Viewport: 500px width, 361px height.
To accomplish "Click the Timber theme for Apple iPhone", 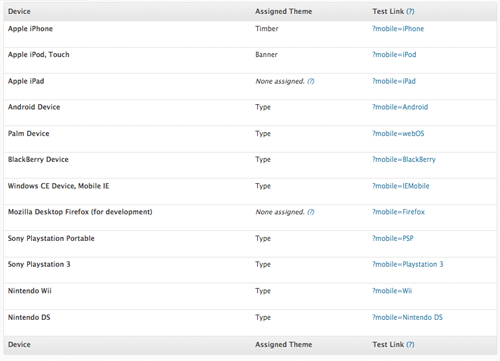I will (267, 29).
